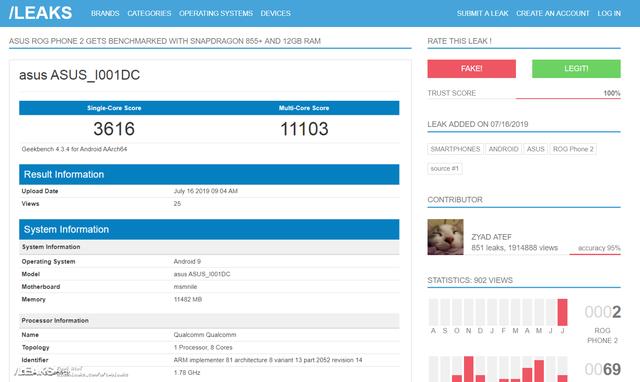This screenshot has width=640, height=382.
Task: Select Model value asus ASUS_I001DC
Action: (x=202, y=274)
